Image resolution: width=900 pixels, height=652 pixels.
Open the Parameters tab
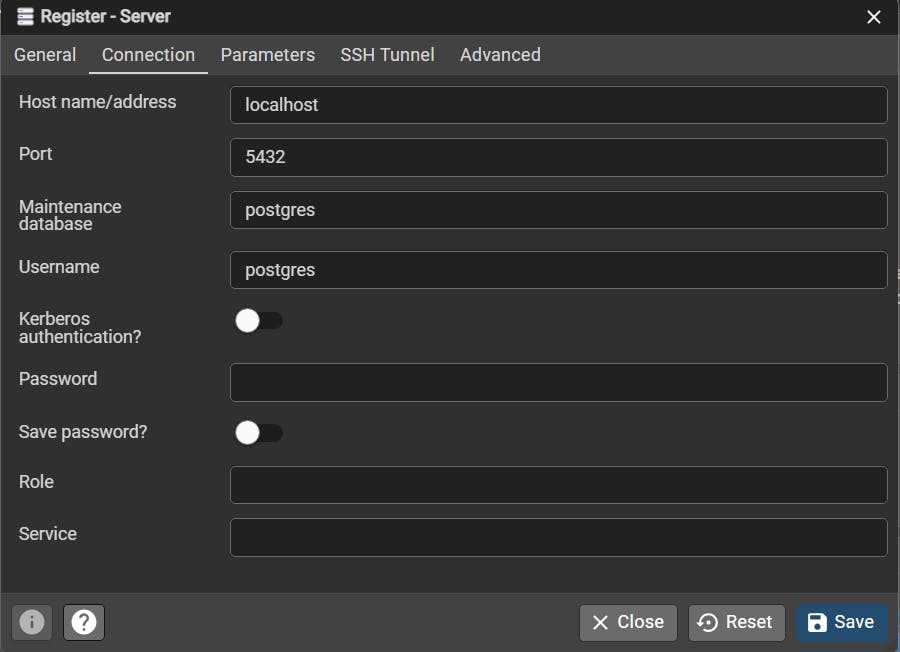point(267,55)
